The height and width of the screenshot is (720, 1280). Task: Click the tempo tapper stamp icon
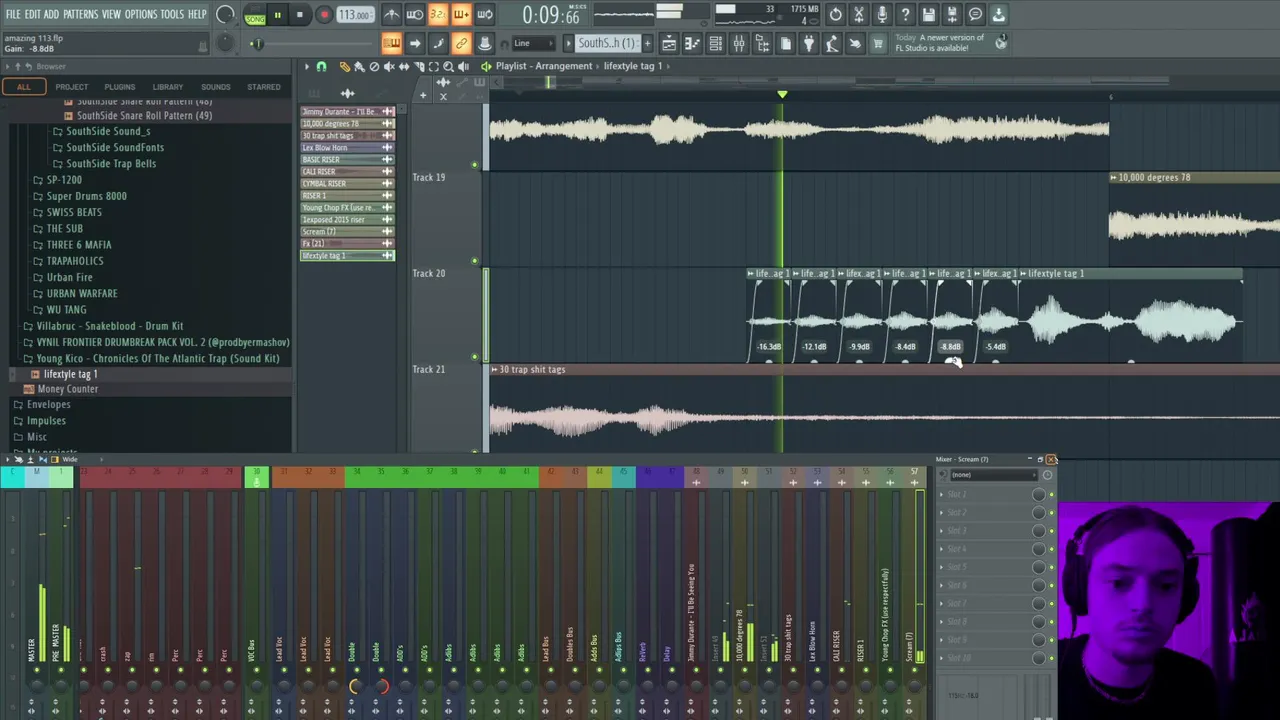pyautogui.click(x=832, y=43)
